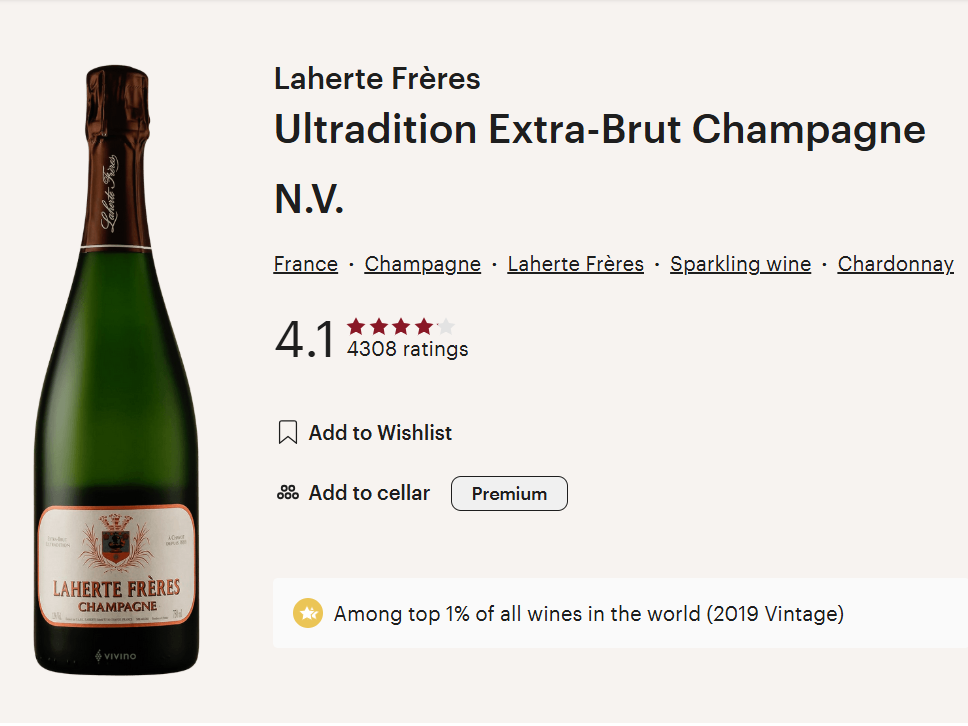Screen dimensions: 968x726
Task: Click the top 1% of wines banner
Action: click(x=620, y=613)
